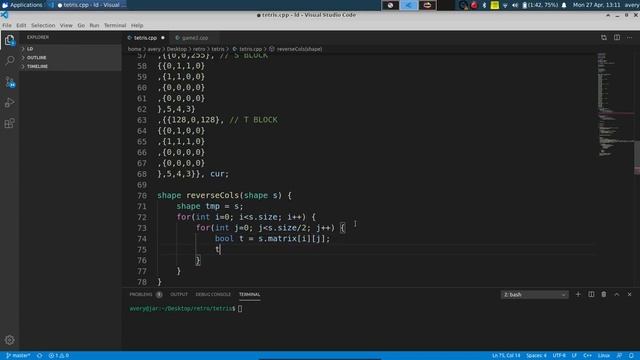Click the date and time 'Mon 27 Apr, 13:11'

click(597, 5)
